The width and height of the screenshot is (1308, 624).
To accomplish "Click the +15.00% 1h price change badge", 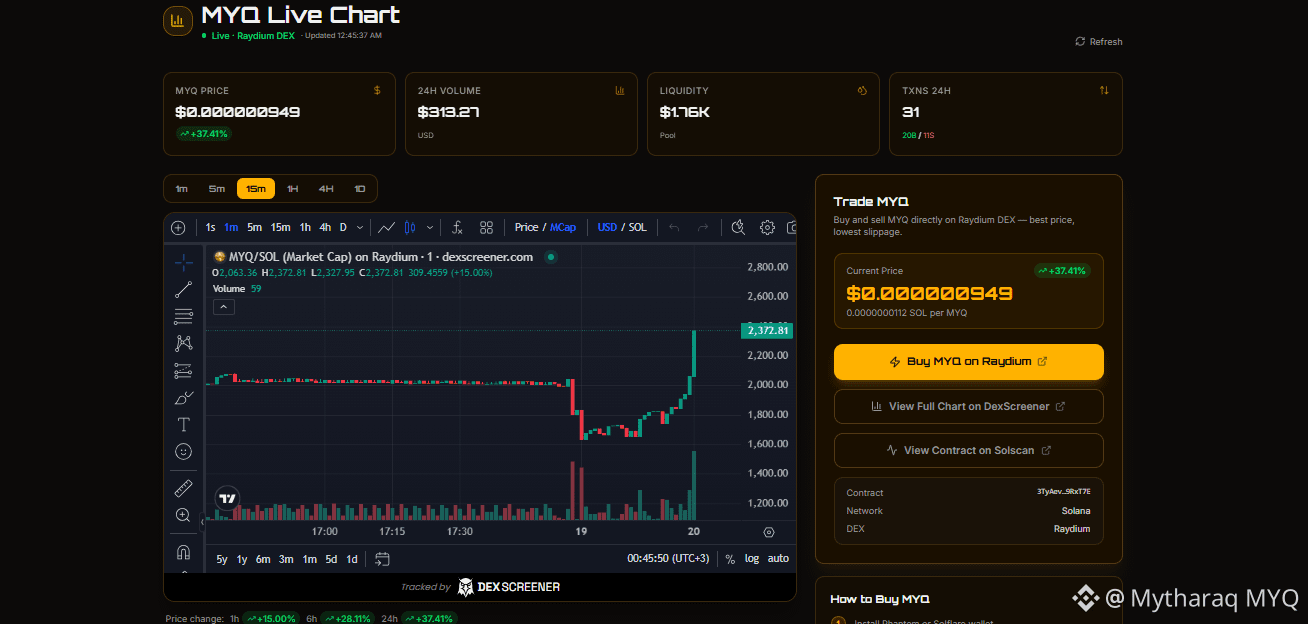I will tap(270, 619).
